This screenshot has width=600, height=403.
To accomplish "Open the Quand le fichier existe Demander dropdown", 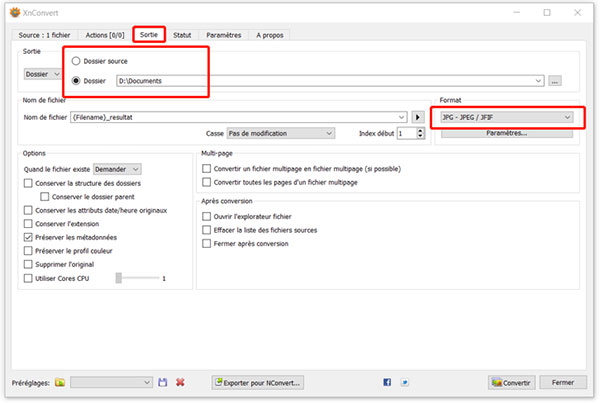I will tap(117, 169).
